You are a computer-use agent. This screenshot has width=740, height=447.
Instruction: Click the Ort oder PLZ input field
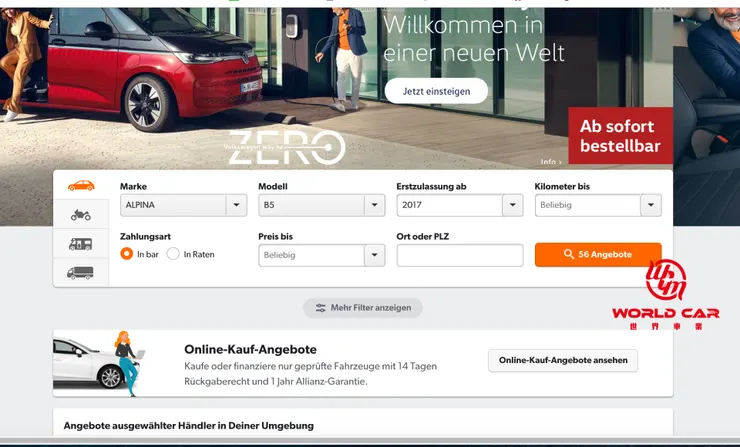click(460, 255)
